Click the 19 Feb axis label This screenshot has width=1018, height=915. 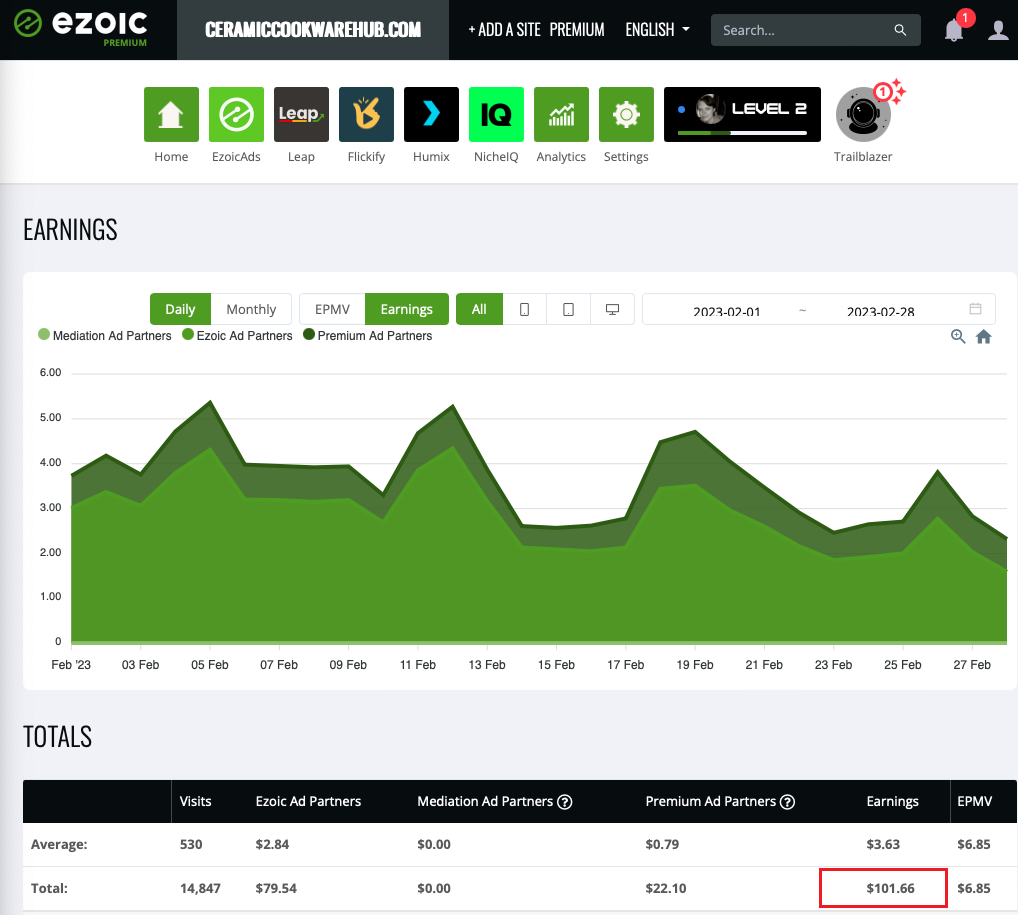coord(695,664)
